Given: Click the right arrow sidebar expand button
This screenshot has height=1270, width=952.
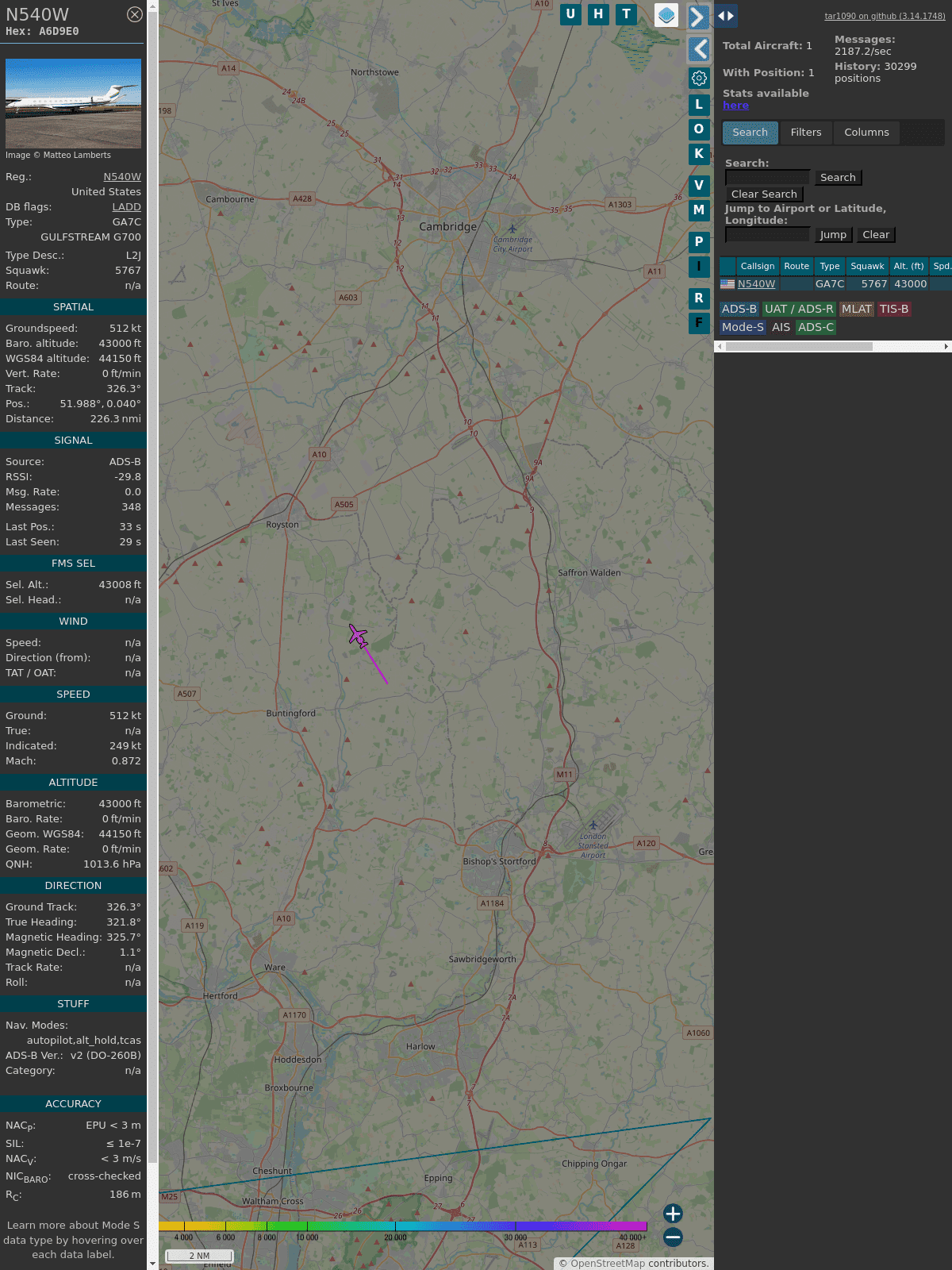Looking at the screenshot, I should tap(698, 17).
